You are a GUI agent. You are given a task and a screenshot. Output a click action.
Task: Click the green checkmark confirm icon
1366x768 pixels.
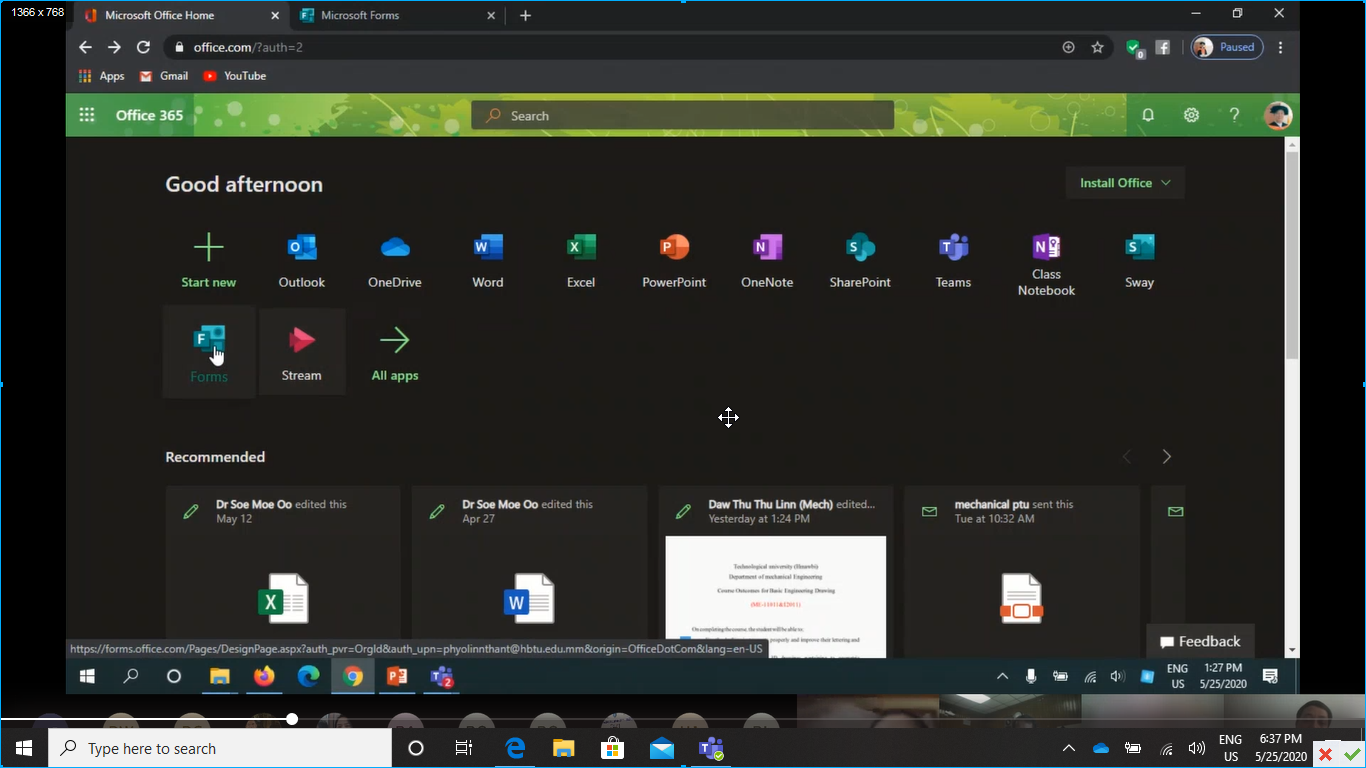click(1351, 755)
